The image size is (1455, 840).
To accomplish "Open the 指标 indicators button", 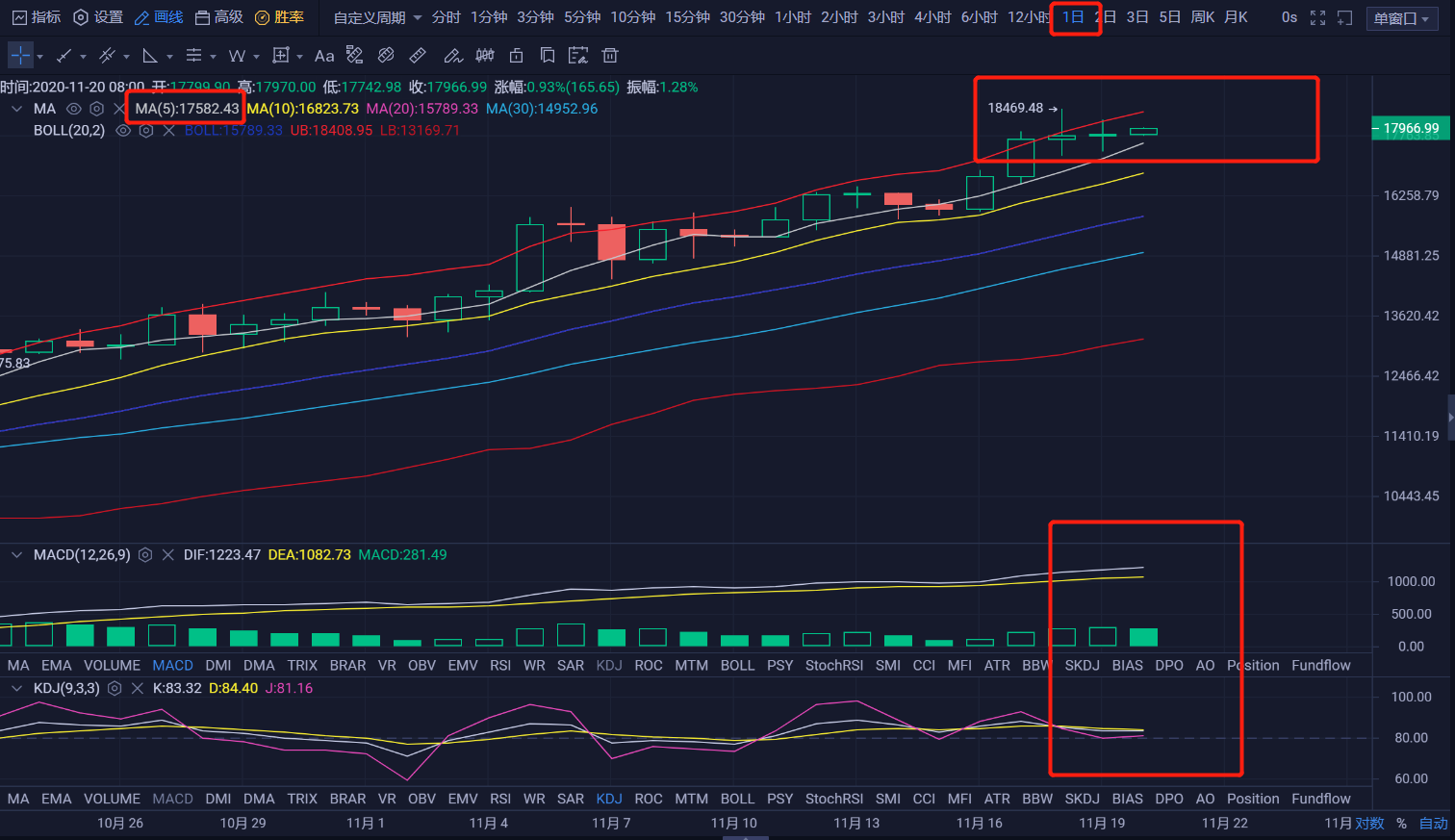I will coord(37,17).
